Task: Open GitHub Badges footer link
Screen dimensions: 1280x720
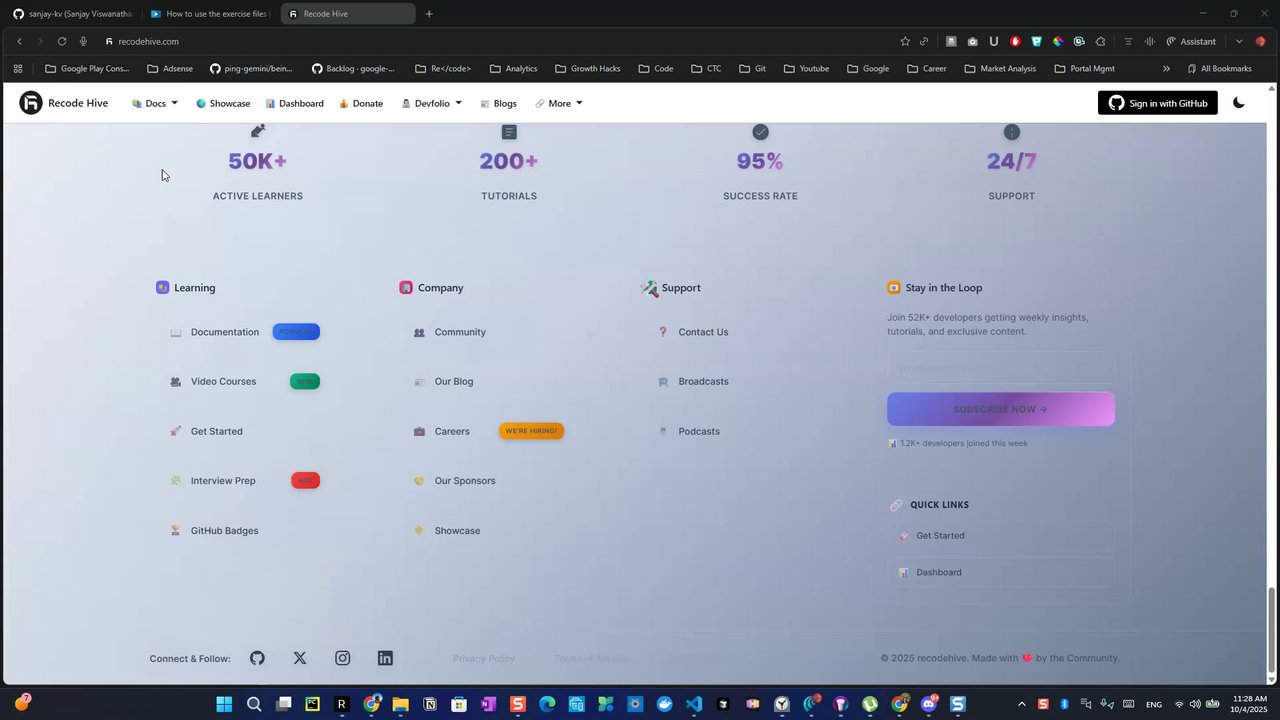Action: (x=225, y=531)
